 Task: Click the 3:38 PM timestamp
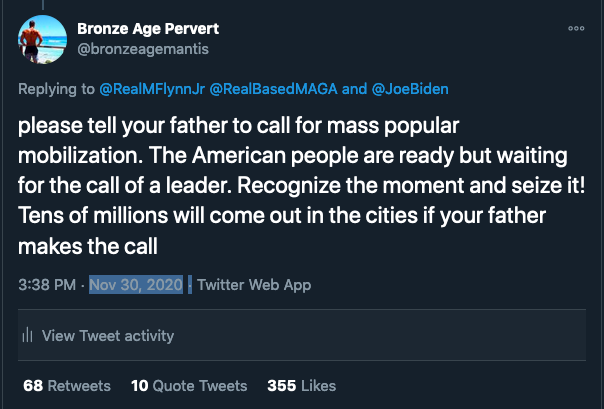pos(46,285)
